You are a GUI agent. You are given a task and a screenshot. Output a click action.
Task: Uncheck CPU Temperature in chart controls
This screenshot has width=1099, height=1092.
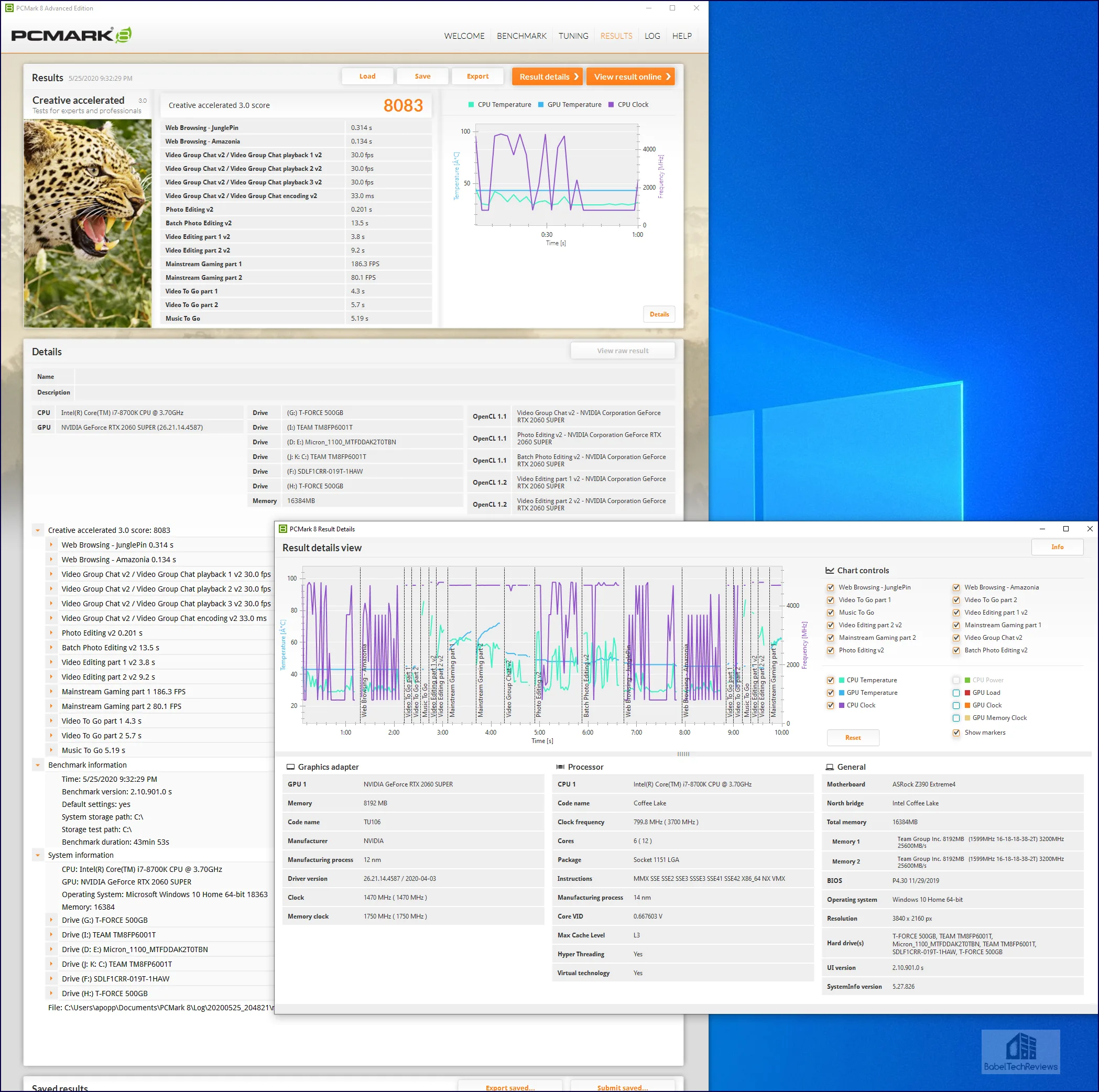(x=831, y=680)
